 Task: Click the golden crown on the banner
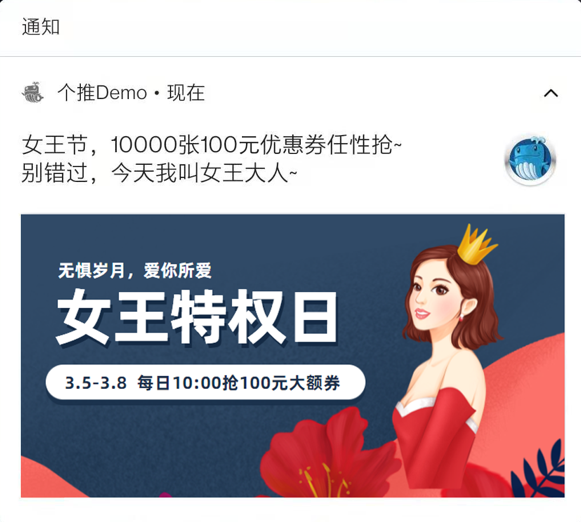(x=475, y=244)
